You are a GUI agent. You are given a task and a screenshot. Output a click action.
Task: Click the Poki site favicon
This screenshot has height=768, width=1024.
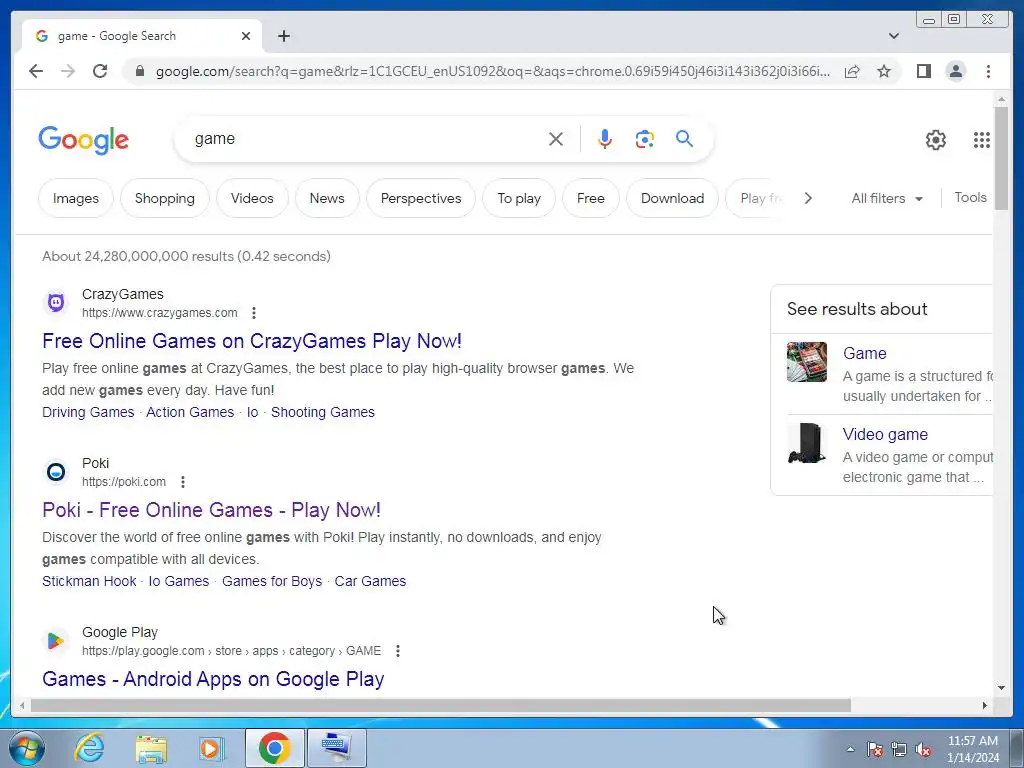(56, 472)
